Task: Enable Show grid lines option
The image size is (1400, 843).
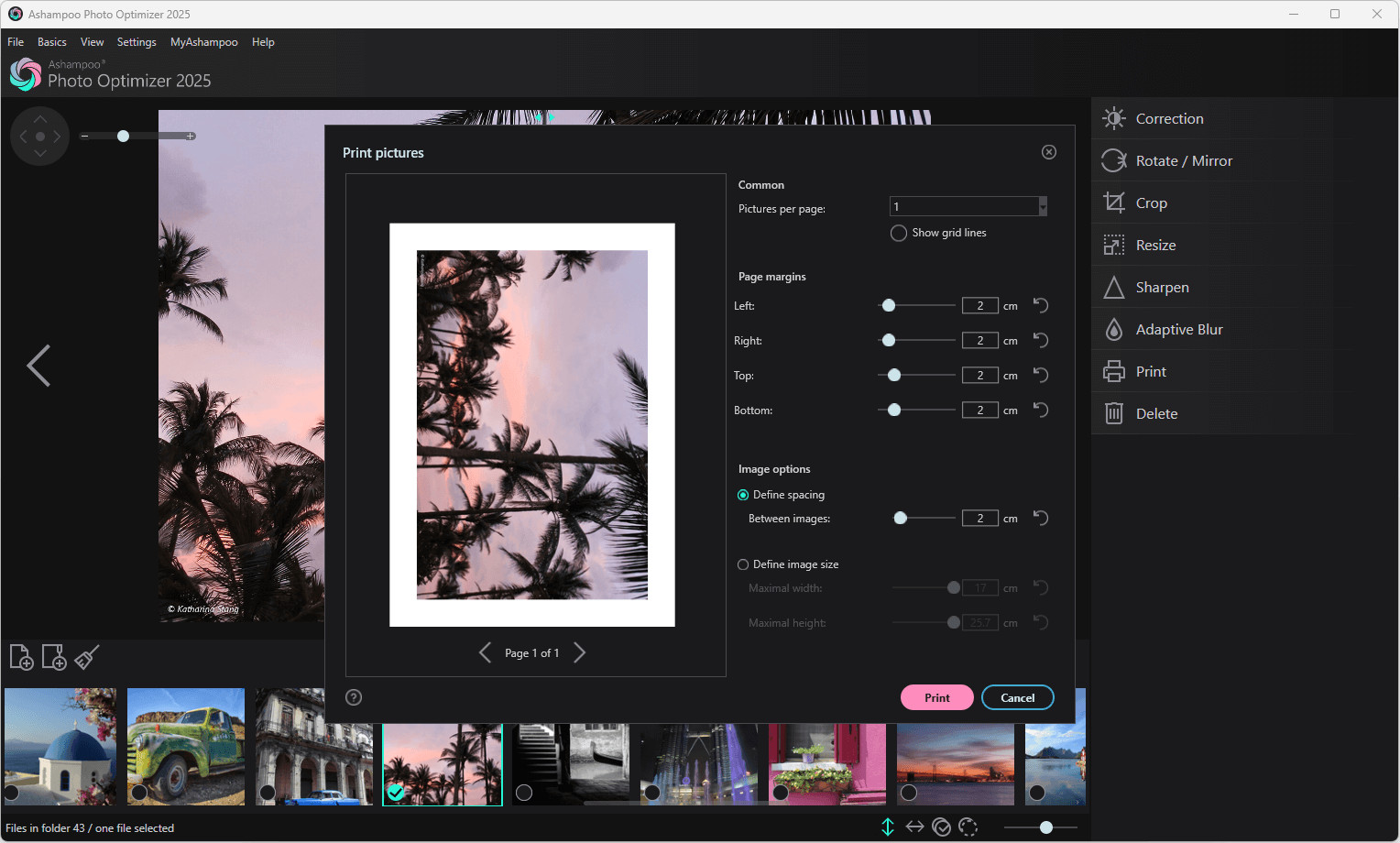Action: [899, 233]
